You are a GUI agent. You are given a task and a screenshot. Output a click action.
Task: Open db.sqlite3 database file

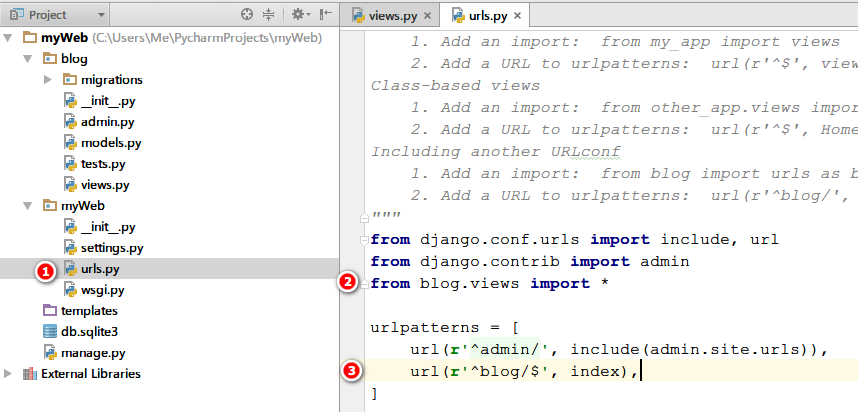(90, 332)
